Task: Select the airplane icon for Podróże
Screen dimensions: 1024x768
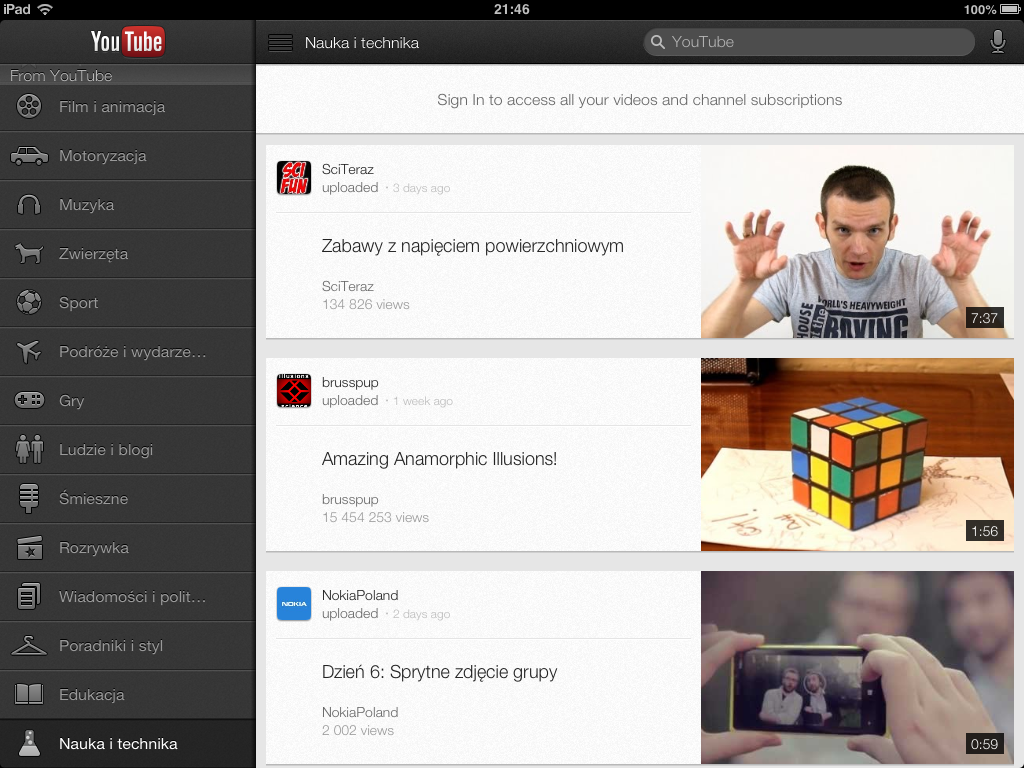Action: 30,352
